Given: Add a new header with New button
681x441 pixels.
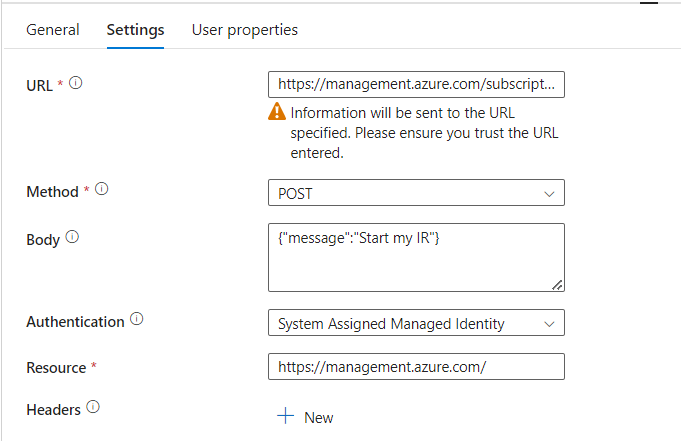Looking at the screenshot, I should 306,417.
